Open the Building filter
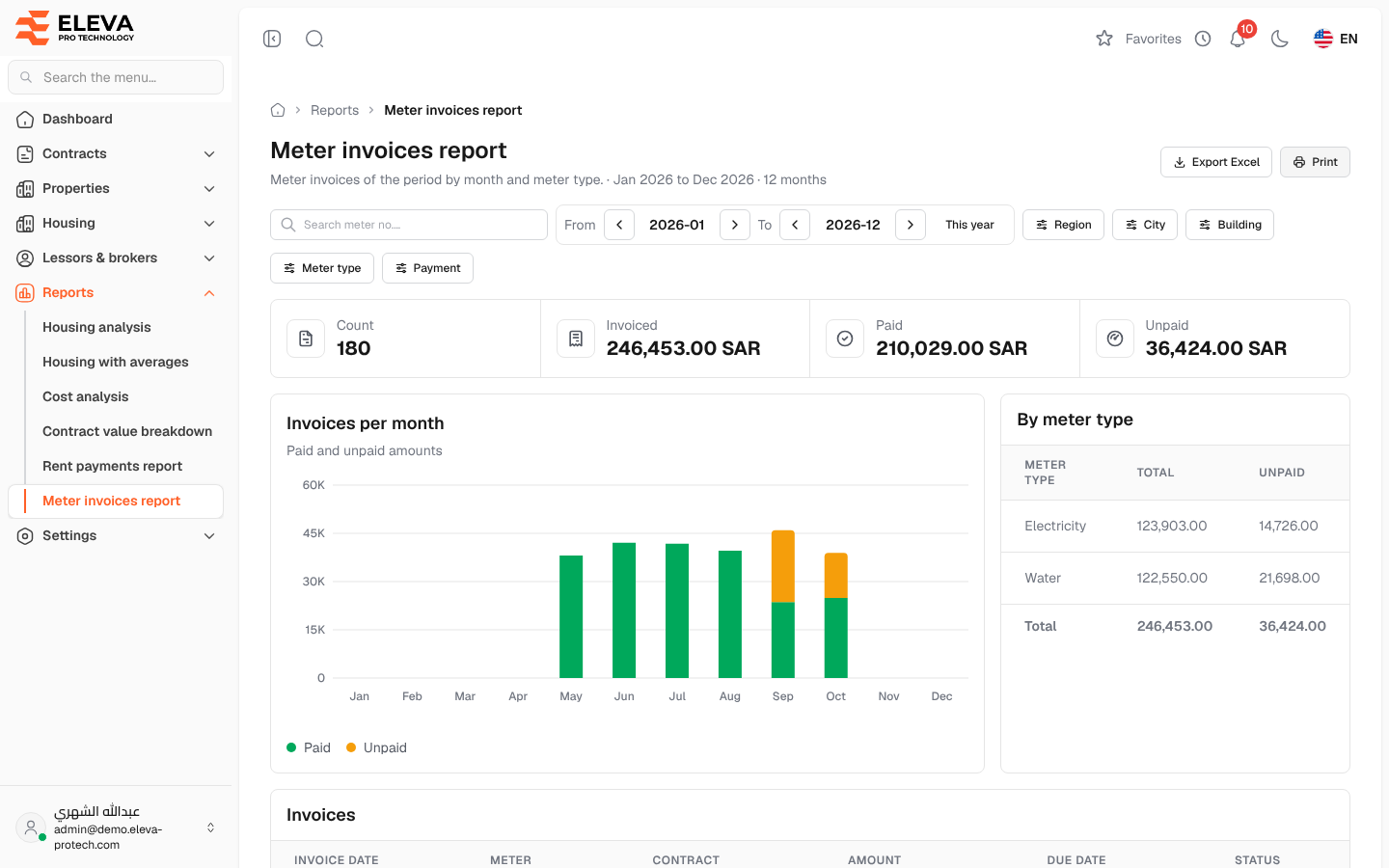Viewport: 1389px width, 868px height. (1230, 225)
